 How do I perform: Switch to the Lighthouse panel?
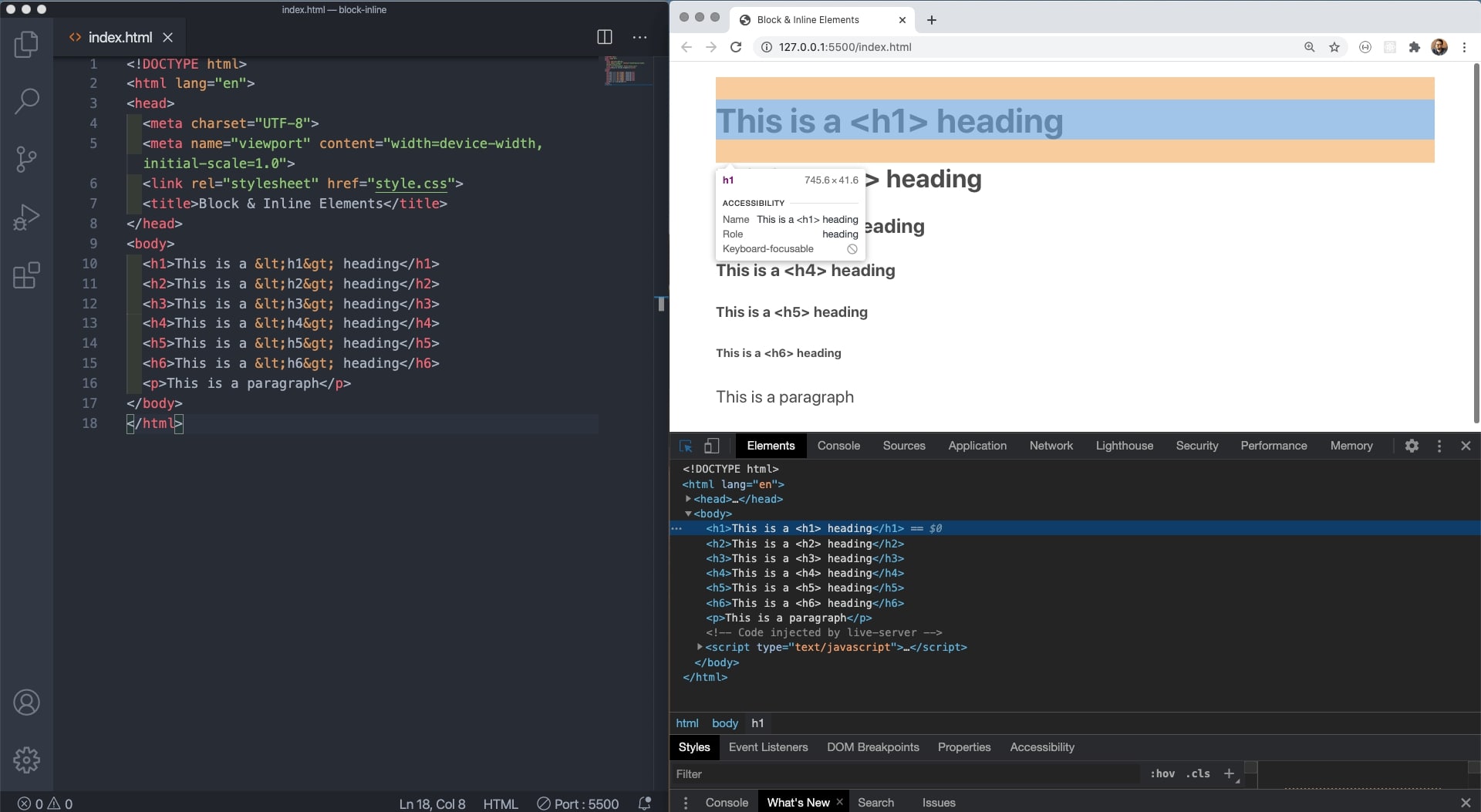click(x=1124, y=446)
